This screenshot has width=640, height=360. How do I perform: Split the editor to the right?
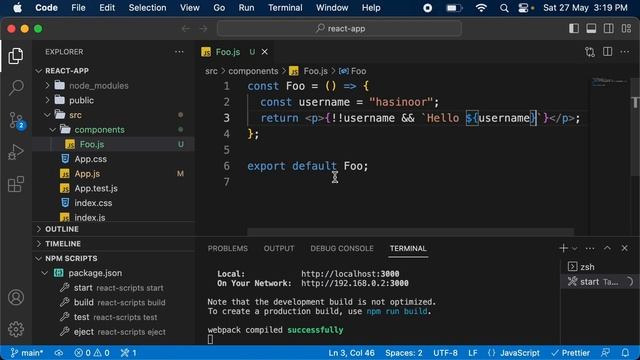click(607, 52)
